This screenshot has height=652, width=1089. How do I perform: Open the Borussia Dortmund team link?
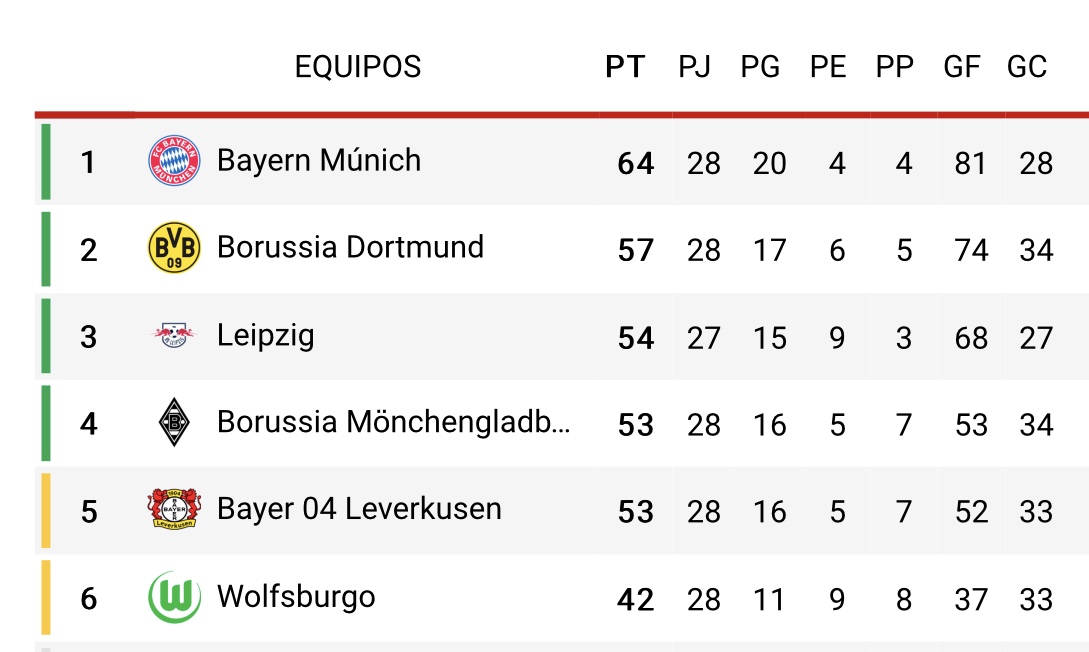[350, 247]
